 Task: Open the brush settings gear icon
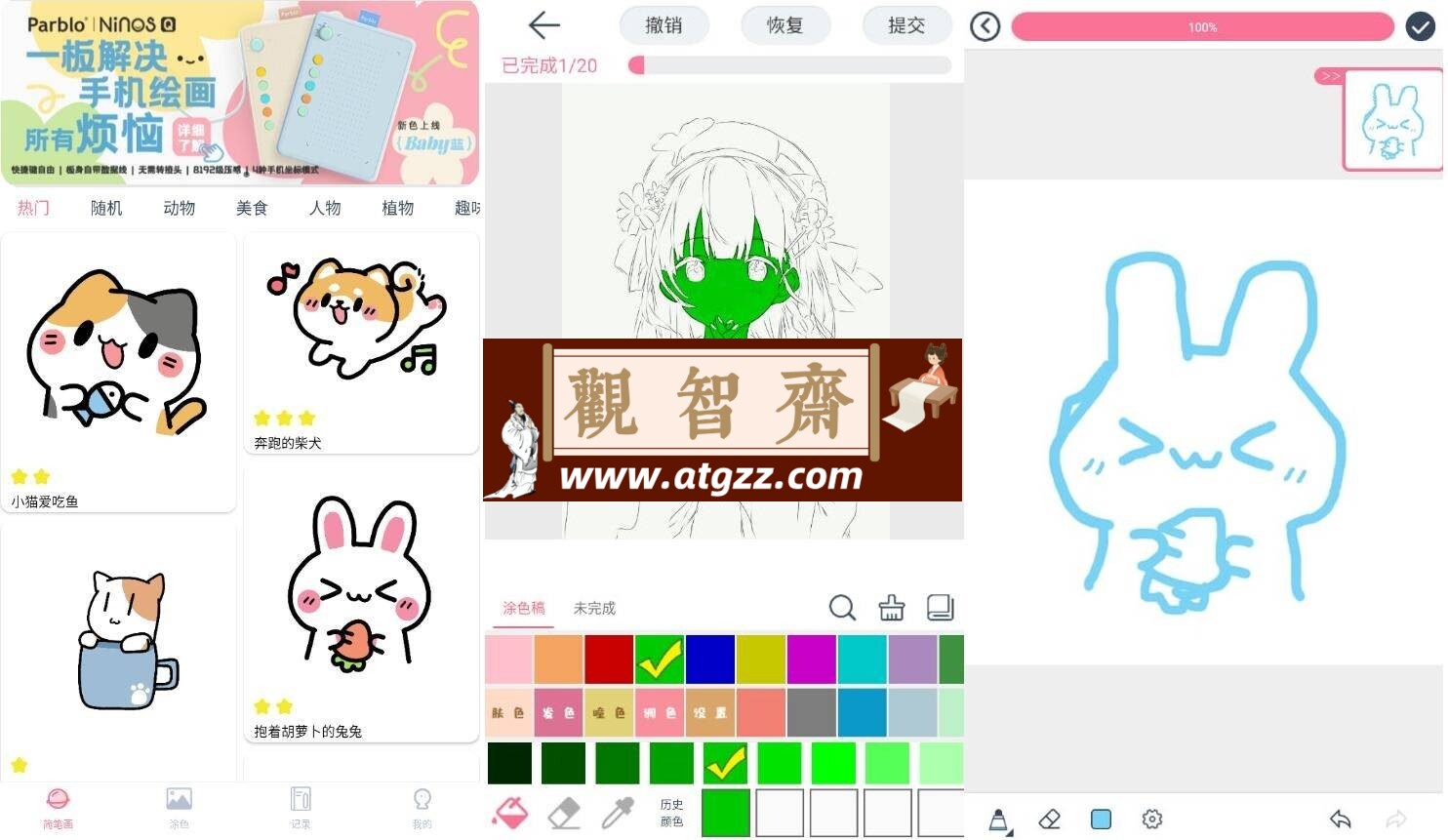[x=1151, y=820]
